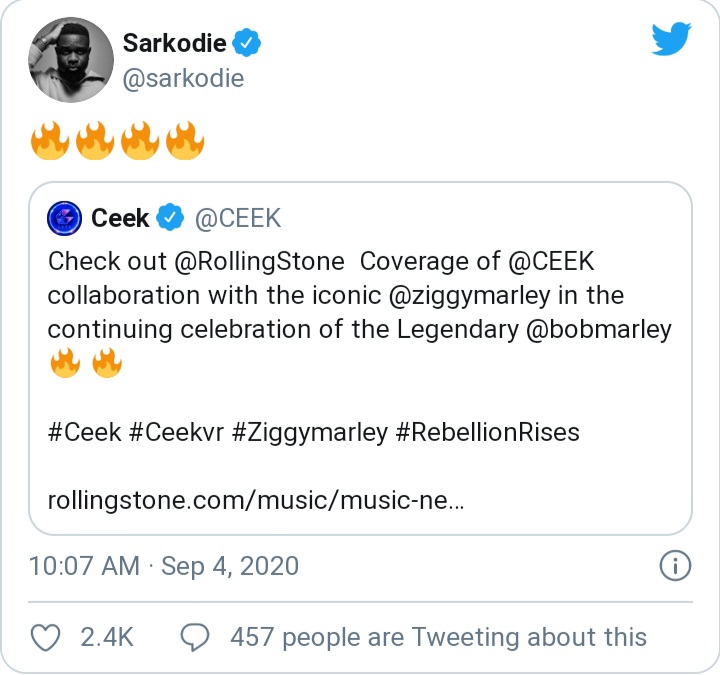Click the reply speech bubble icon
The image size is (720, 675).
coord(194,636)
